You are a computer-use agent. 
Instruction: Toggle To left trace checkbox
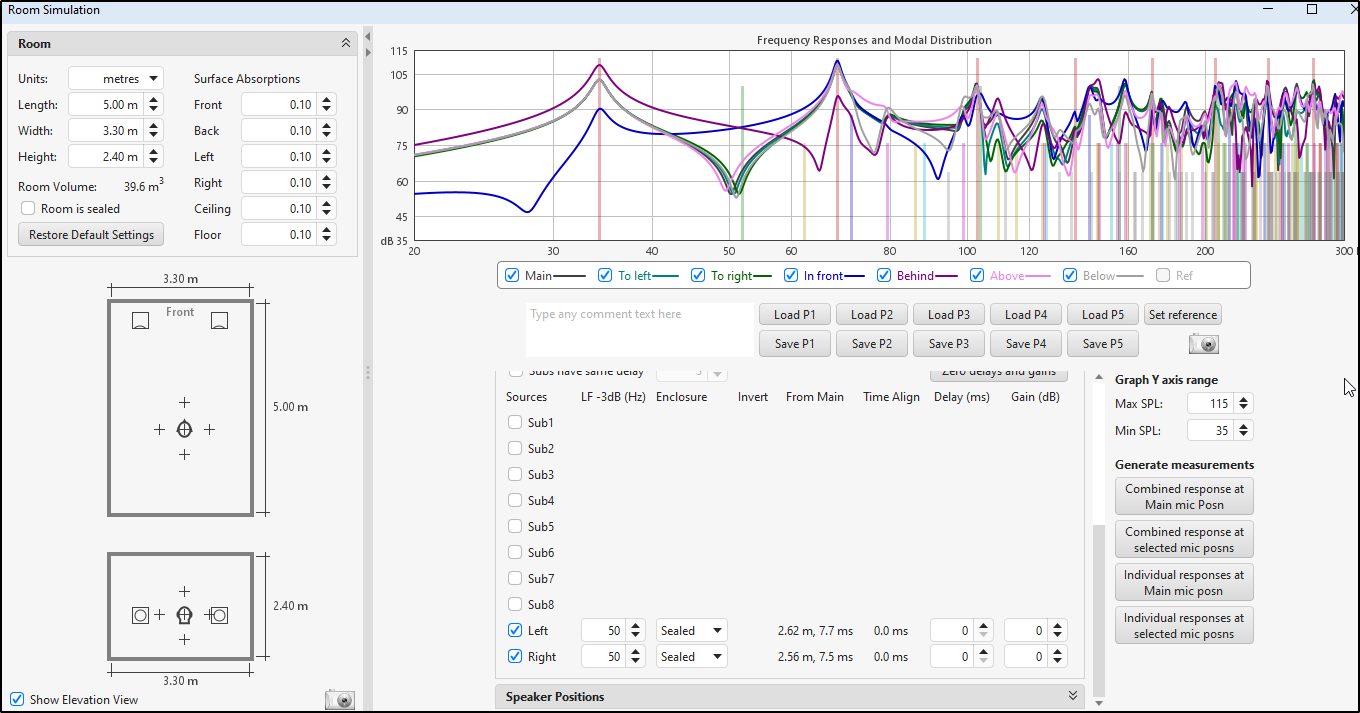point(605,275)
